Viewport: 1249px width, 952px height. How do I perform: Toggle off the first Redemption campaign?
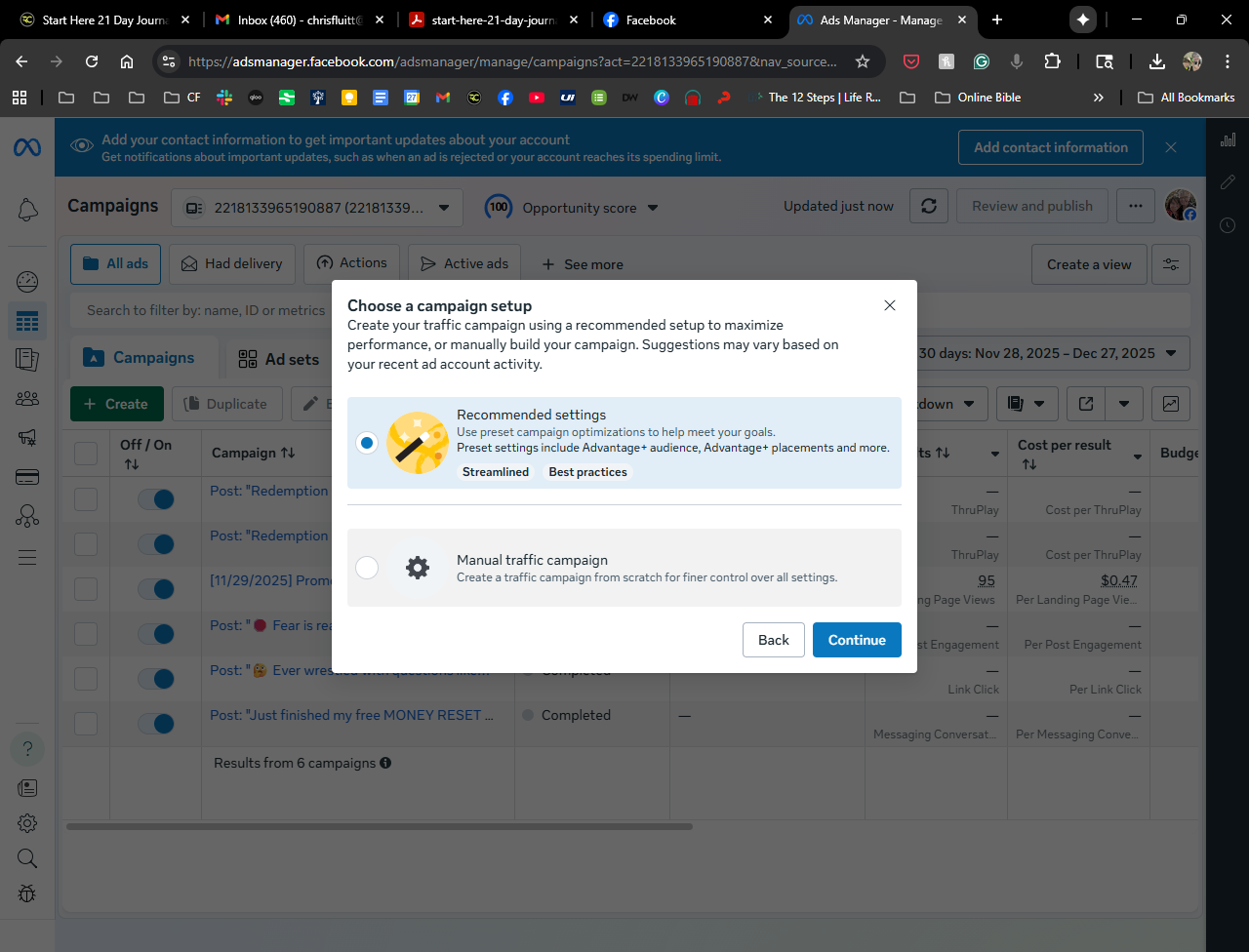tap(156, 499)
